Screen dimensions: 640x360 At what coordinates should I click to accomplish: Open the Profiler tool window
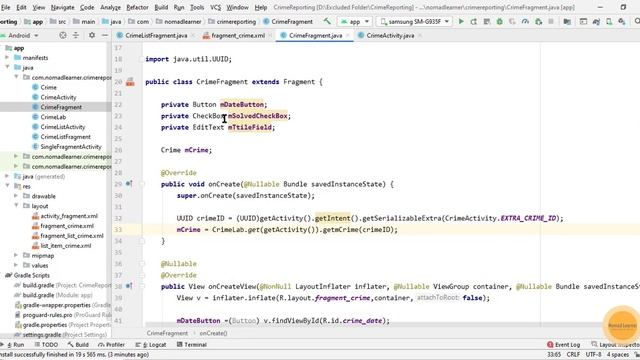(111, 345)
